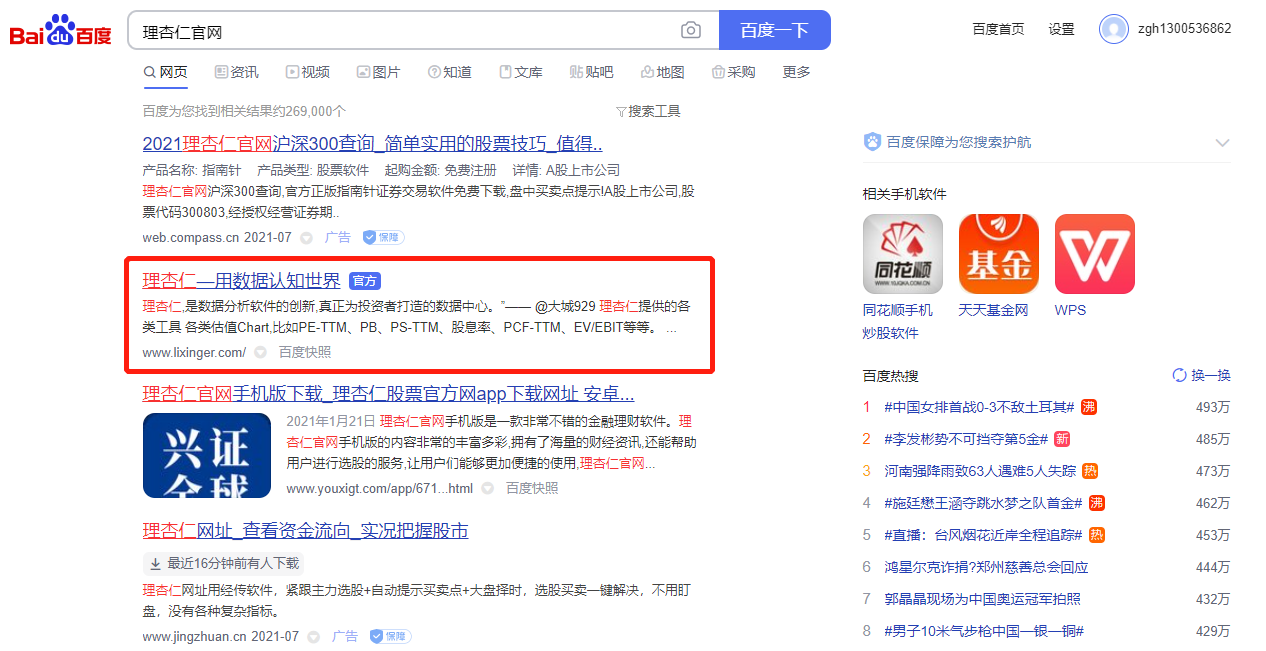
Task: Open 搜索工具 filter
Action: (648, 111)
